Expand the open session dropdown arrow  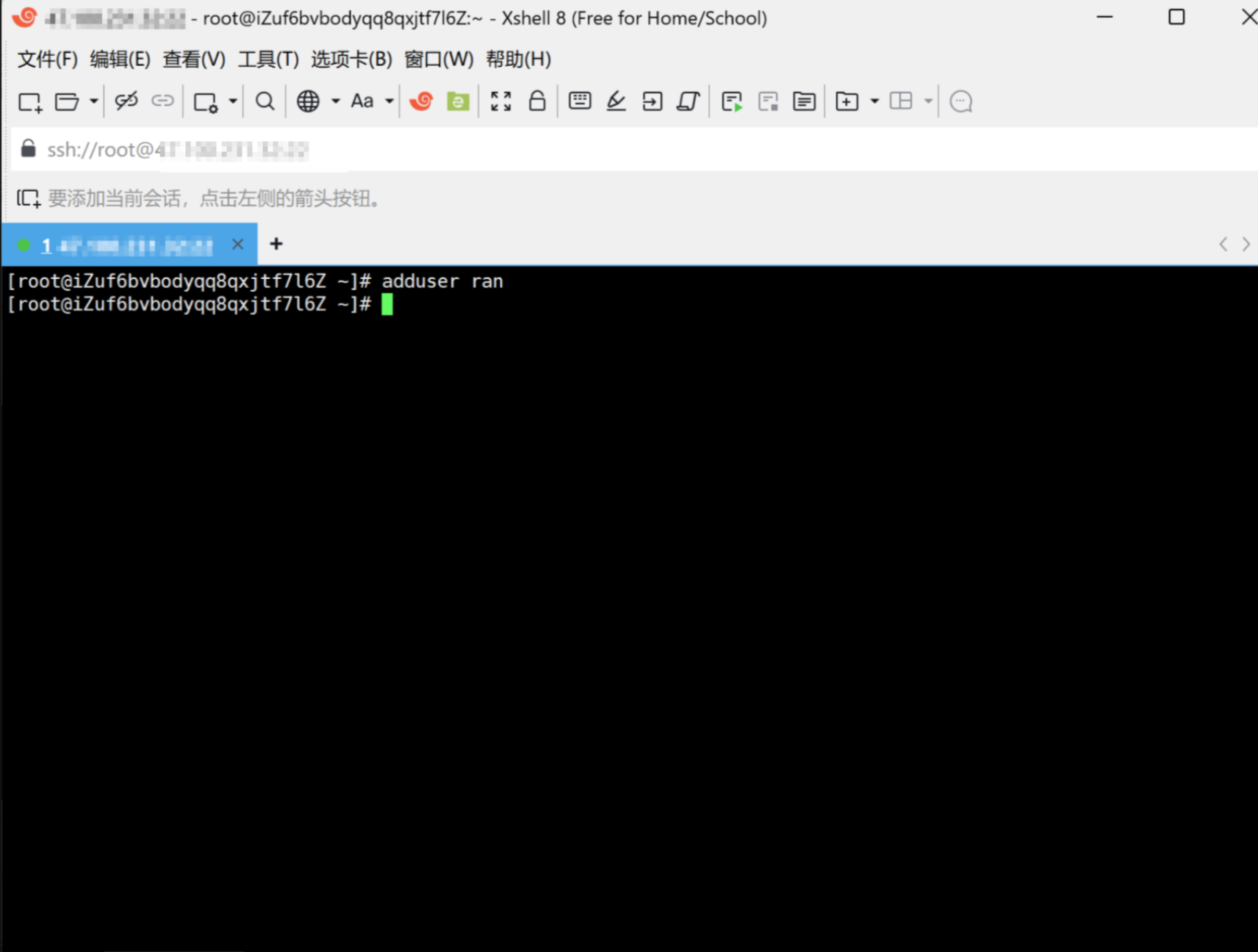pyautogui.click(x=92, y=101)
